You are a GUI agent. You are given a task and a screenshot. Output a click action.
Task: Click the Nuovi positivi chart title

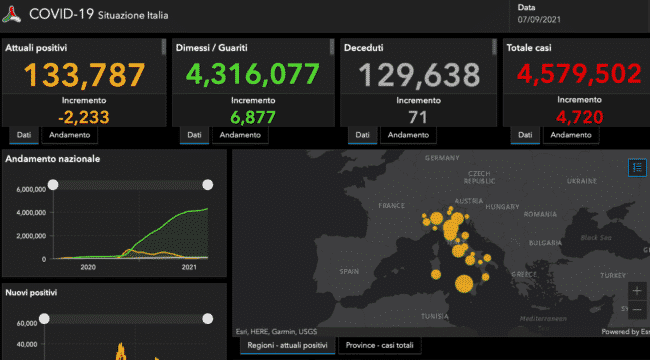tap(31, 293)
